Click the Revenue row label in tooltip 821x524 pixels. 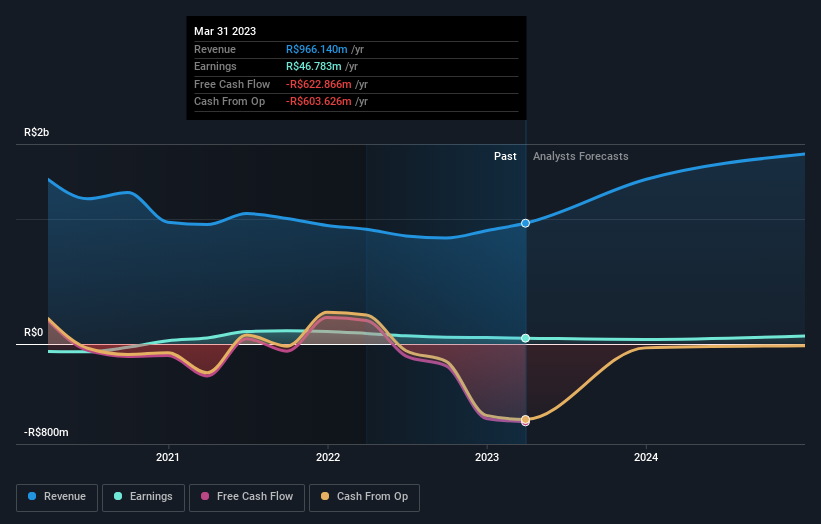point(215,49)
